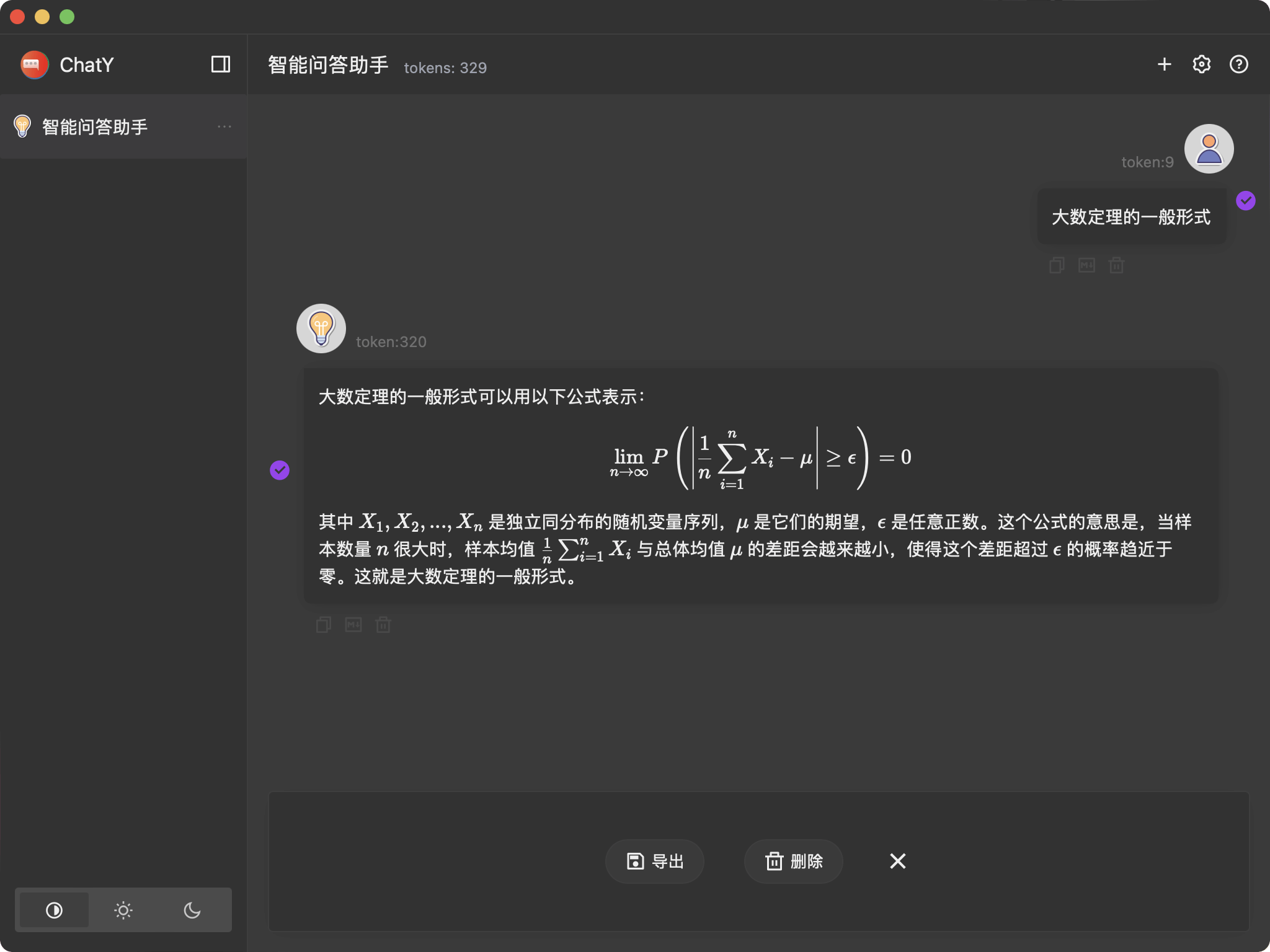Click the 删除 delete button
The image size is (1270, 952).
[794, 861]
